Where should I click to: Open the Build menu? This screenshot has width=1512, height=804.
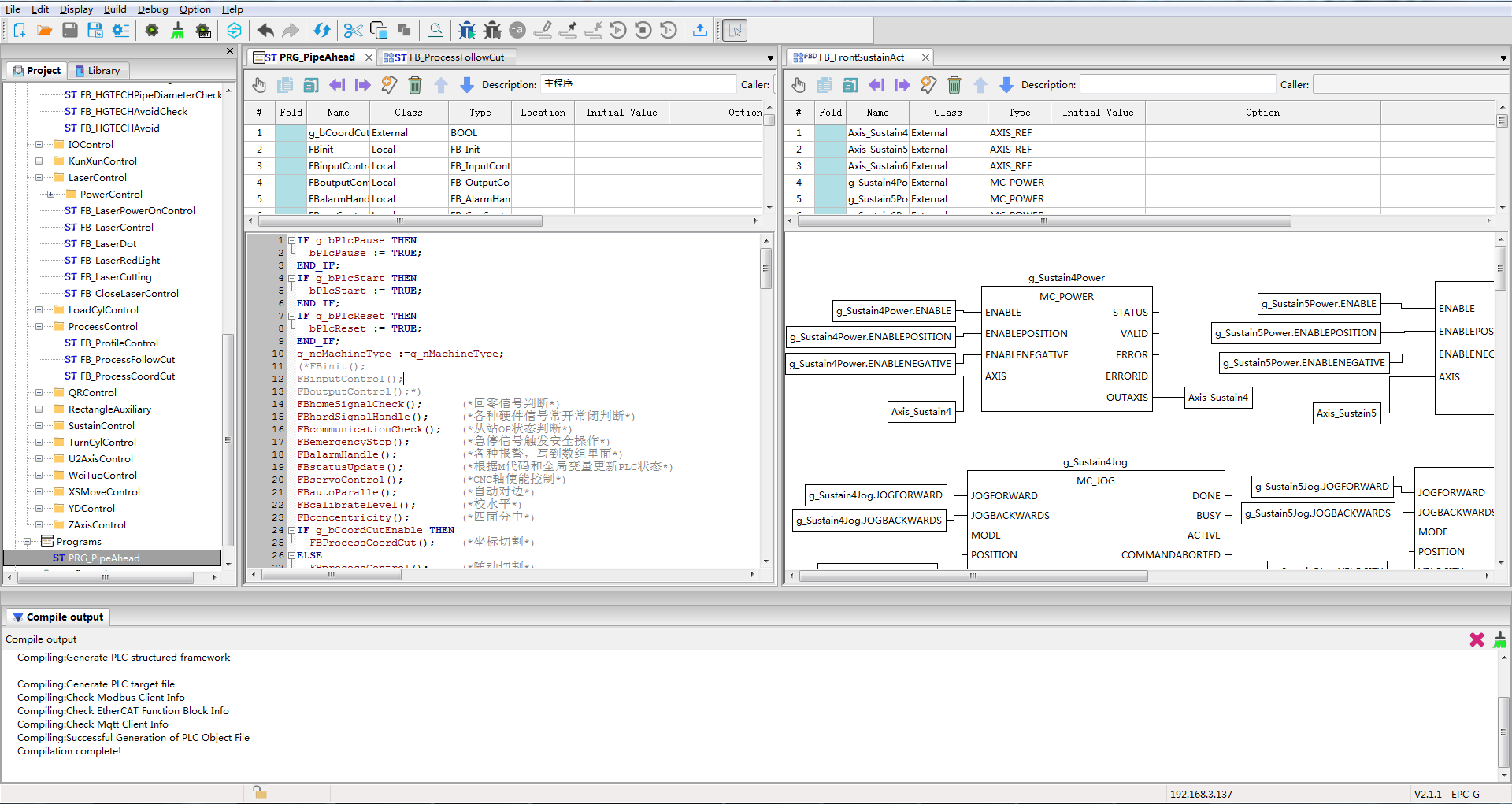tap(115, 9)
